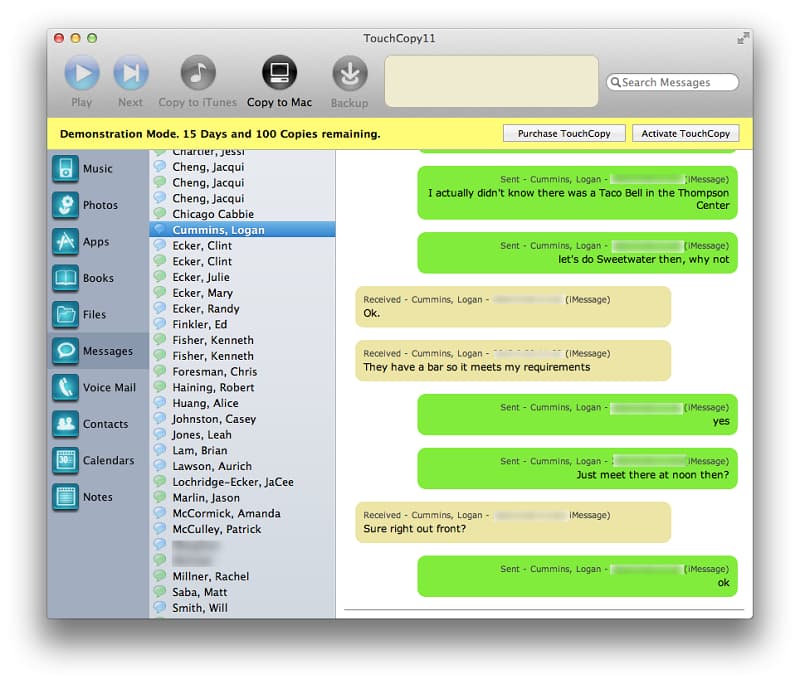
Task: Click the Purchase TouchCopy button
Action: click(564, 134)
